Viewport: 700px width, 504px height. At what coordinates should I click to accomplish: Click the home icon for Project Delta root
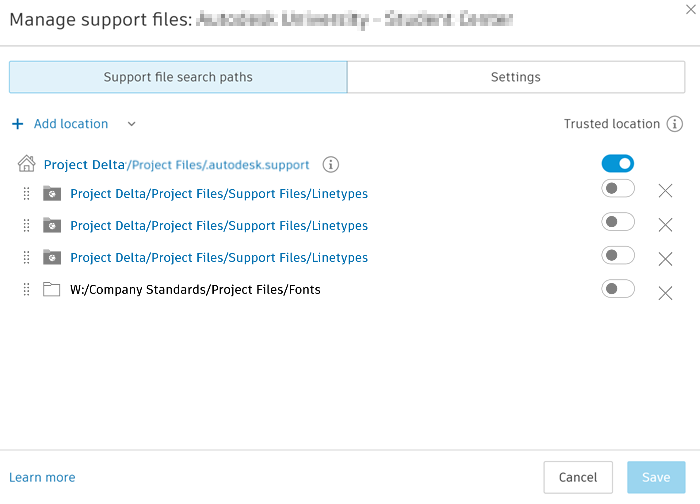pos(27,164)
